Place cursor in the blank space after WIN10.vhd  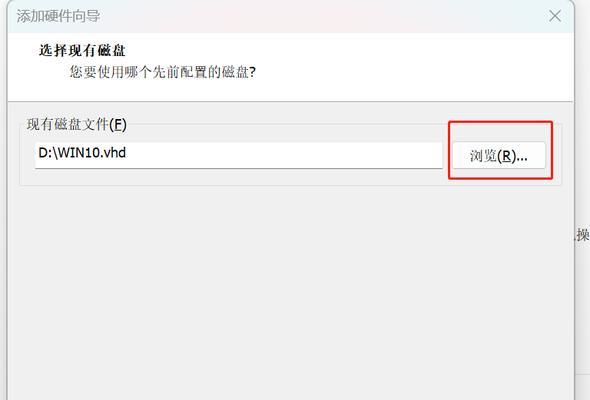coord(282,155)
